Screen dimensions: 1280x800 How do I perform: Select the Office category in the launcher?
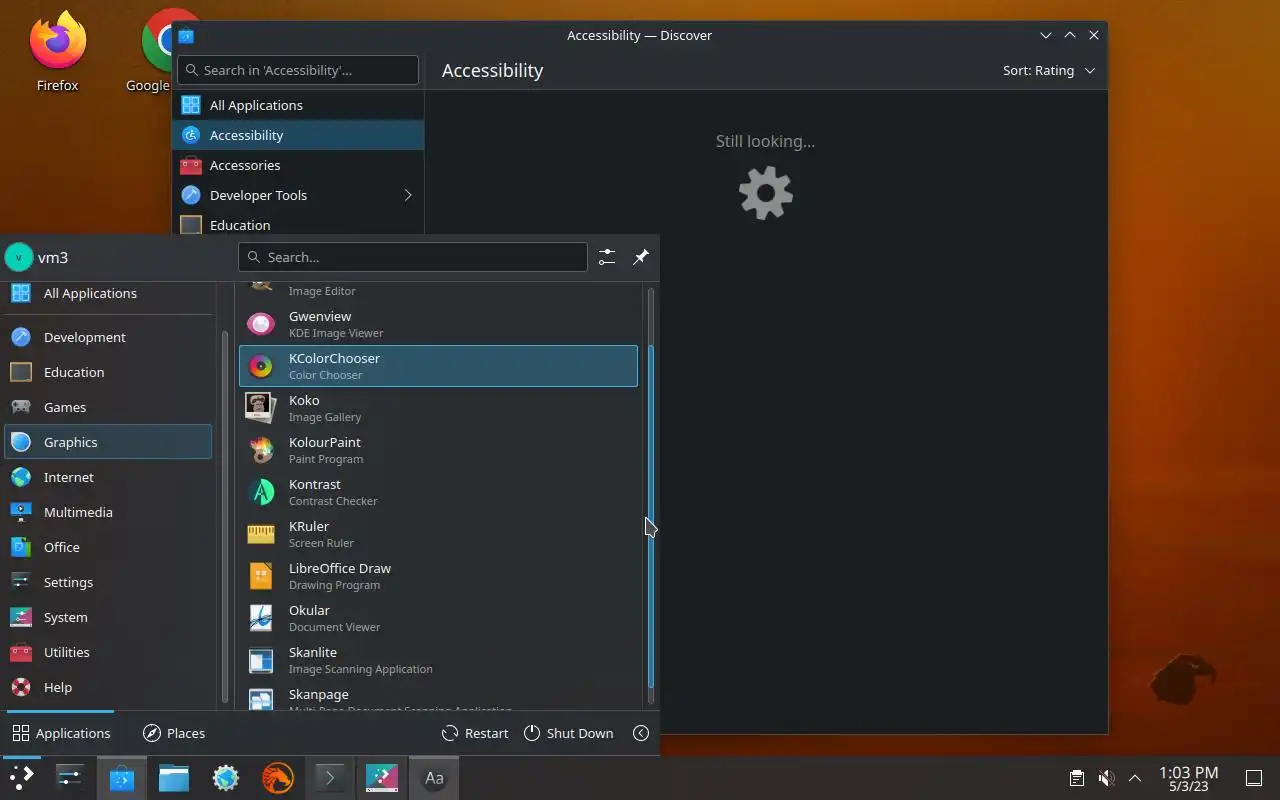point(108,547)
